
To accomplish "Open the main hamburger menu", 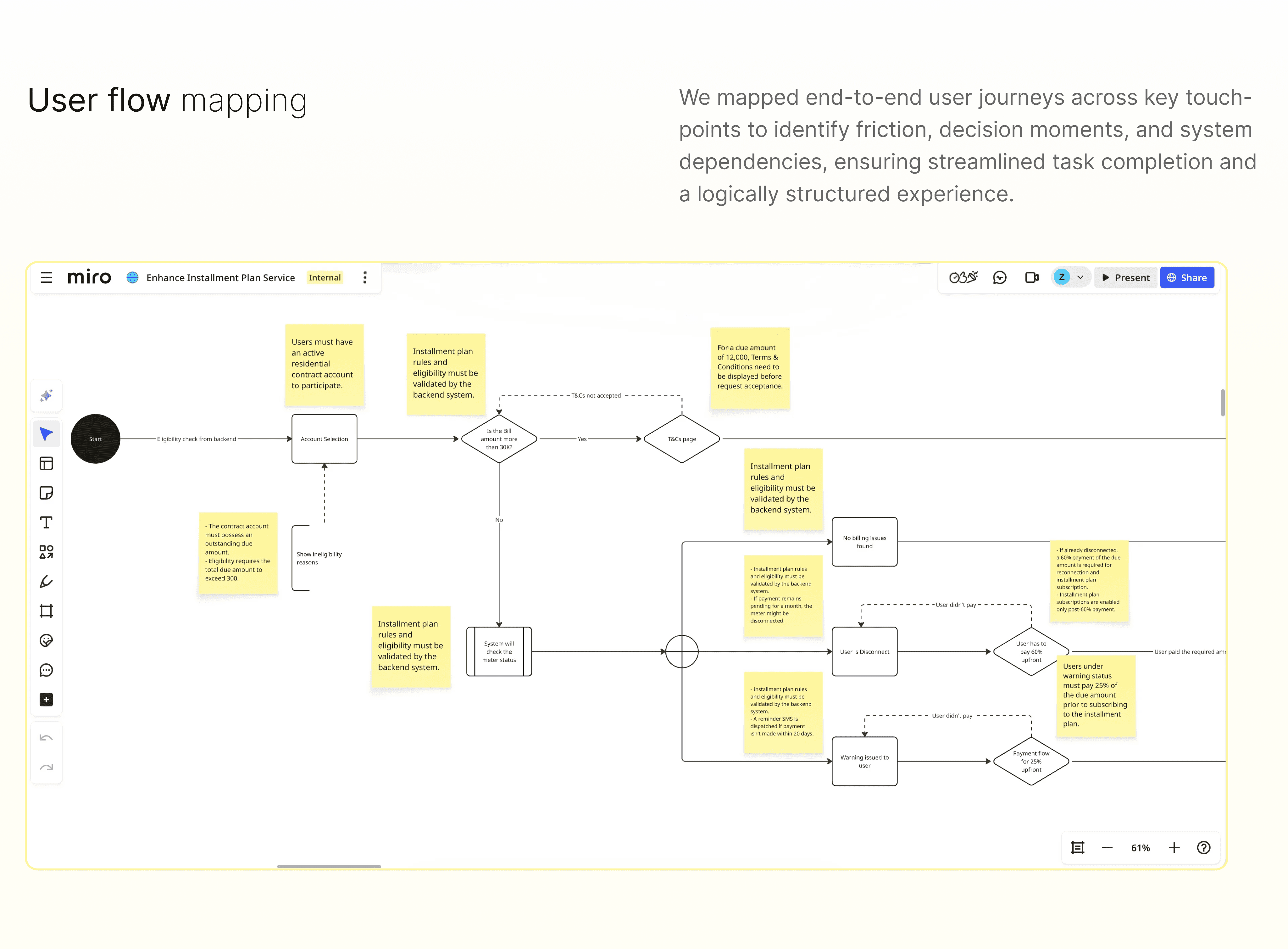I will coord(47,277).
